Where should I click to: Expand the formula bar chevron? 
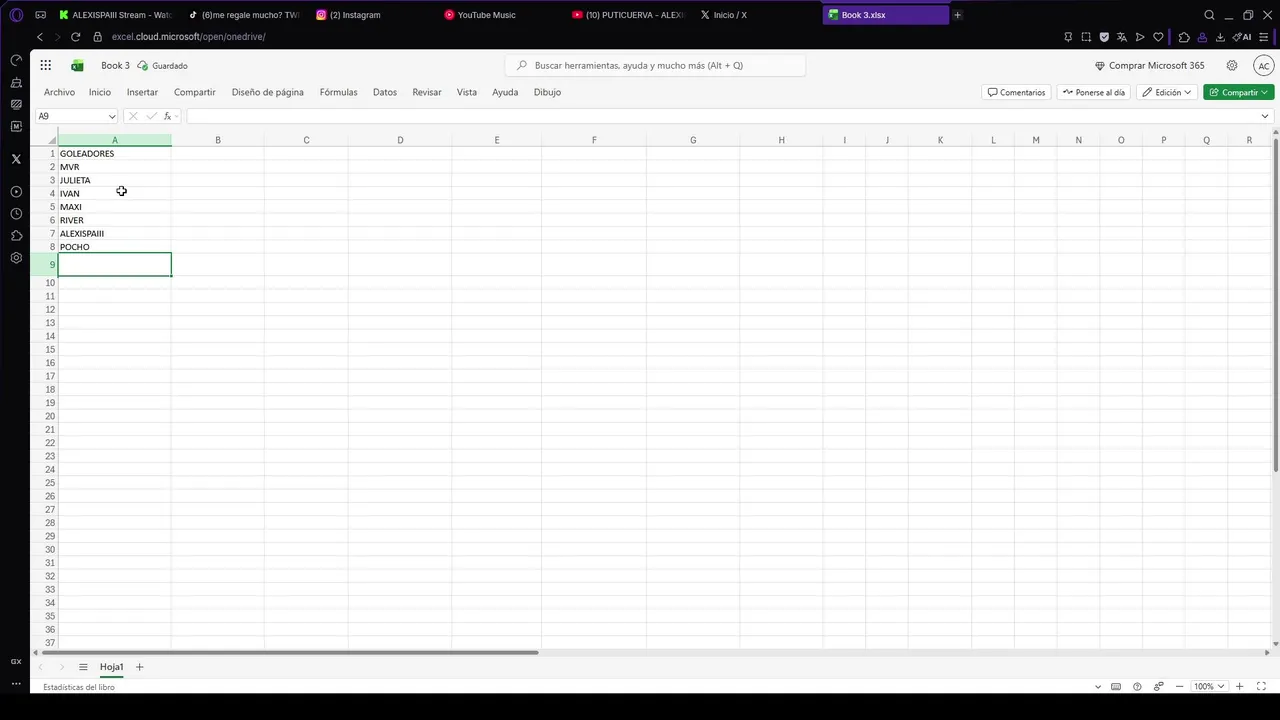[1265, 116]
